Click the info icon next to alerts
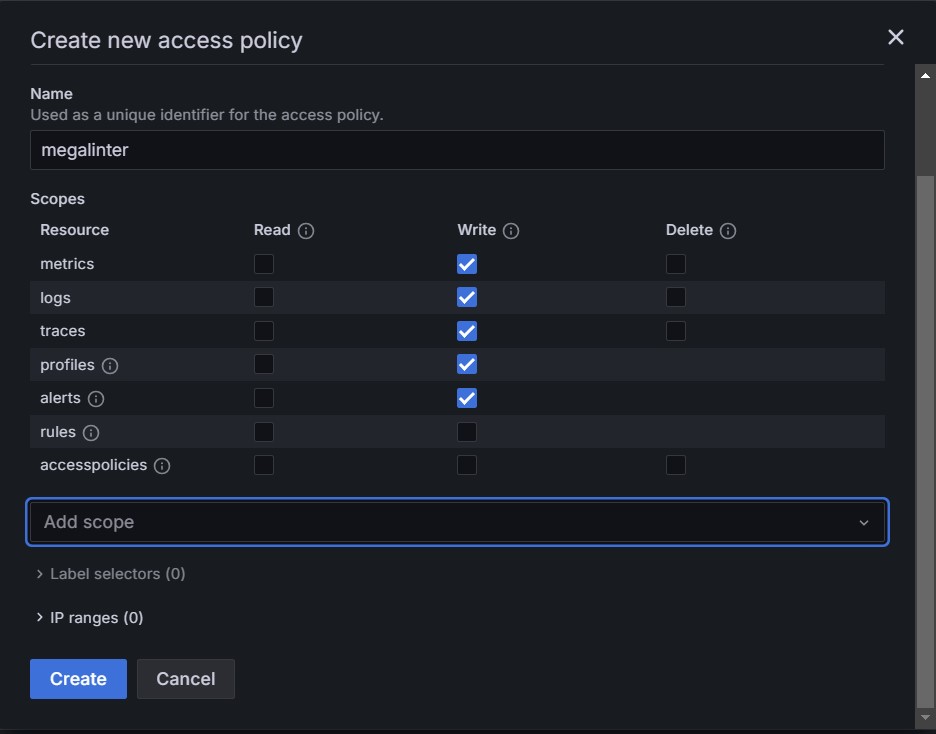The width and height of the screenshot is (936, 734). click(x=96, y=399)
